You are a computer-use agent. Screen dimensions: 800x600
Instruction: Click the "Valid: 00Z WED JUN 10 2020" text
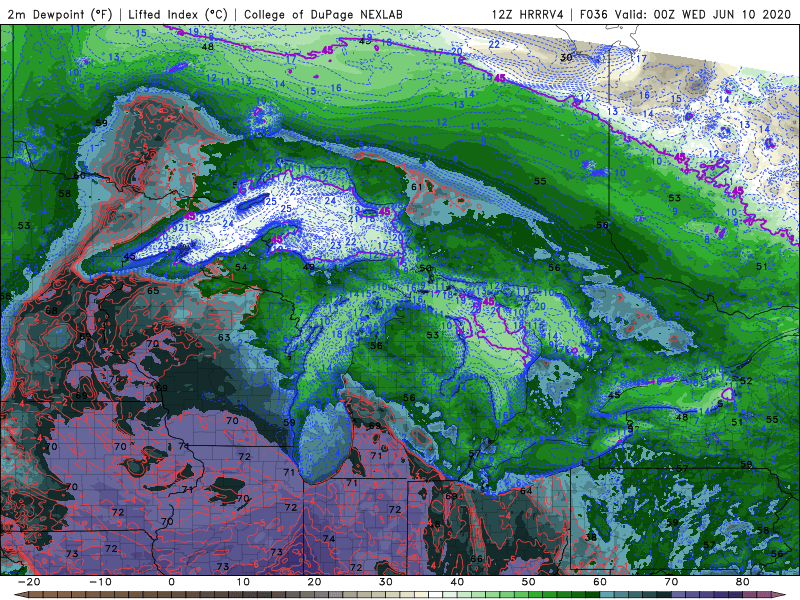click(x=703, y=14)
